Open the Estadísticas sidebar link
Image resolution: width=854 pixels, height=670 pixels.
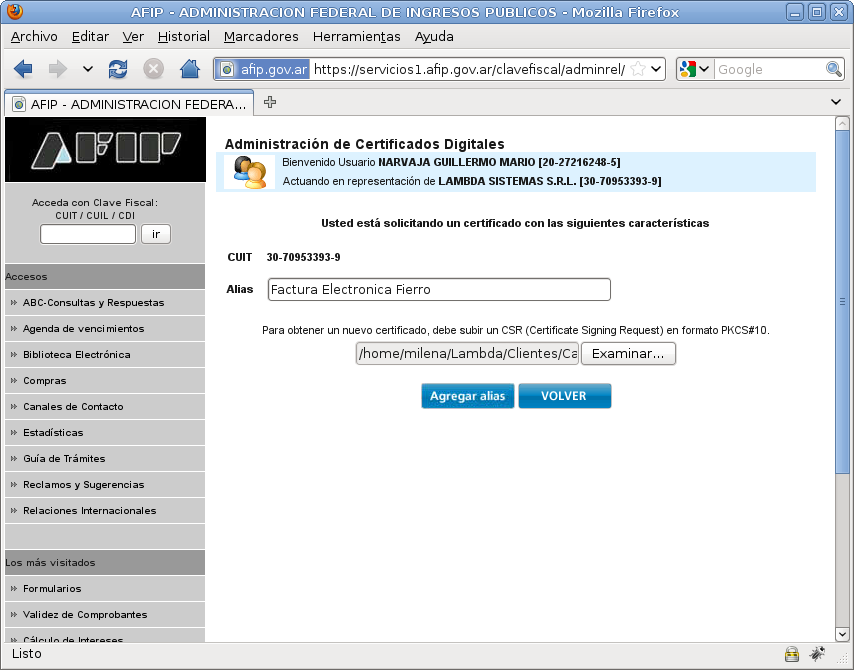point(53,433)
